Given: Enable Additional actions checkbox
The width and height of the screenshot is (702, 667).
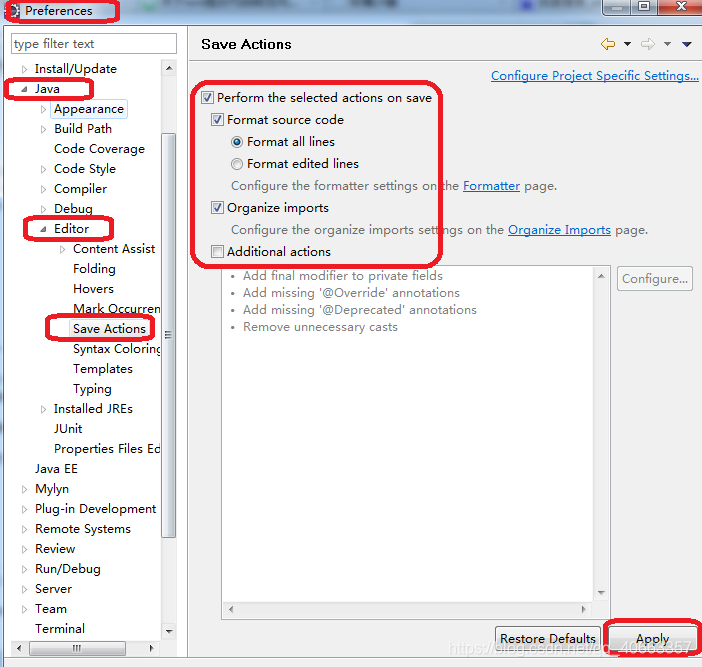Looking at the screenshot, I should [x=217, y=252].
